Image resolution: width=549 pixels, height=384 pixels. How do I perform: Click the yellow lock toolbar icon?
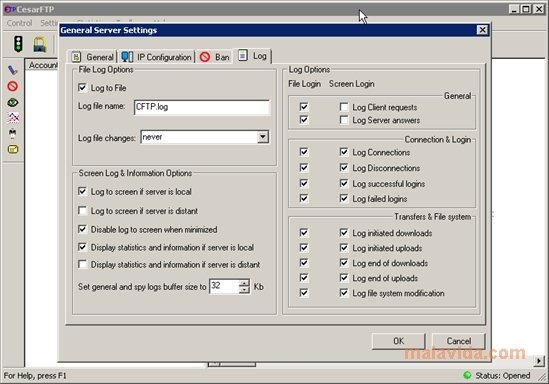40,44
